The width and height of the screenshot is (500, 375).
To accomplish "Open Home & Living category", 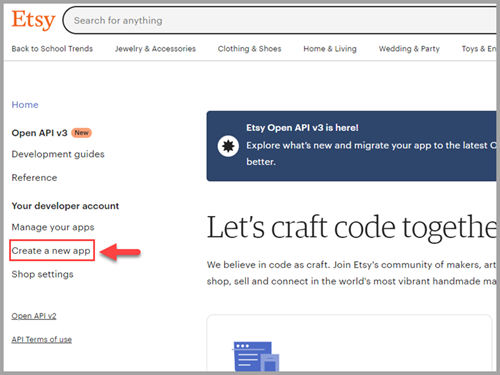I will [x=330, y=49].
